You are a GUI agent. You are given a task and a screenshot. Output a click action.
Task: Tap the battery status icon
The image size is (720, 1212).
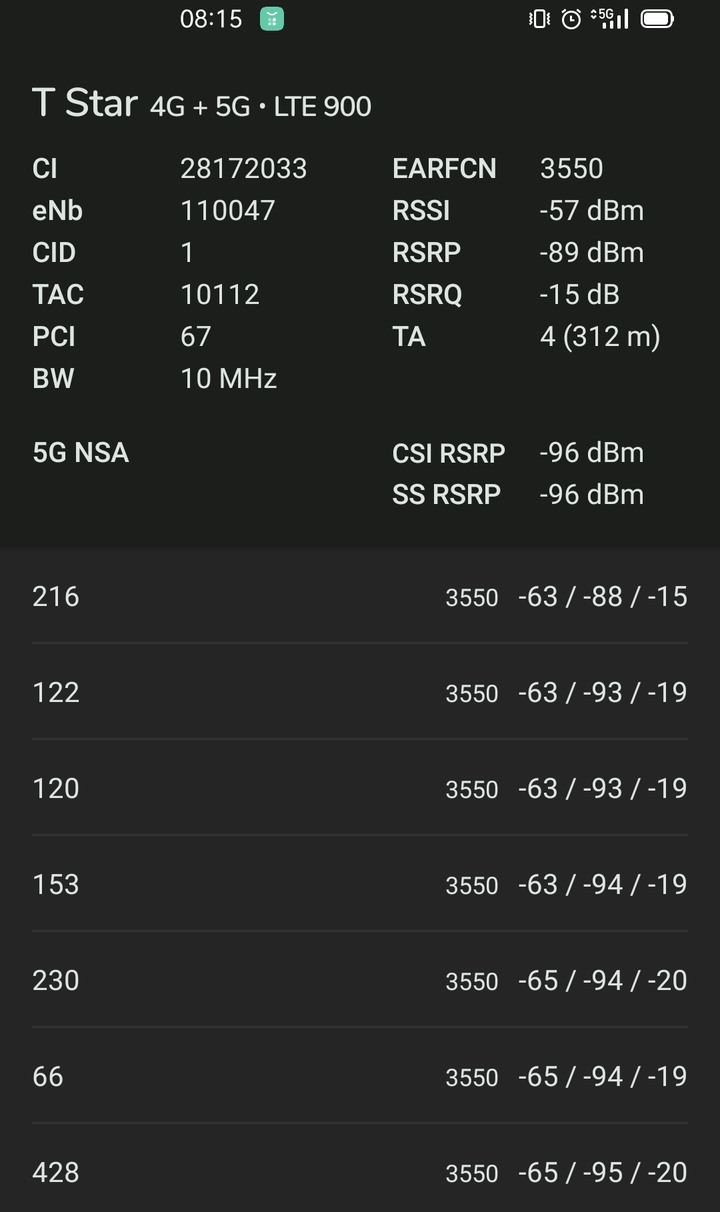(657, 19)
